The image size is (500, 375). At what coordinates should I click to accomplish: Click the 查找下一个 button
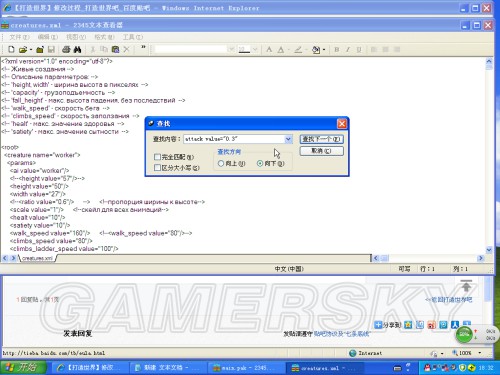321,139
